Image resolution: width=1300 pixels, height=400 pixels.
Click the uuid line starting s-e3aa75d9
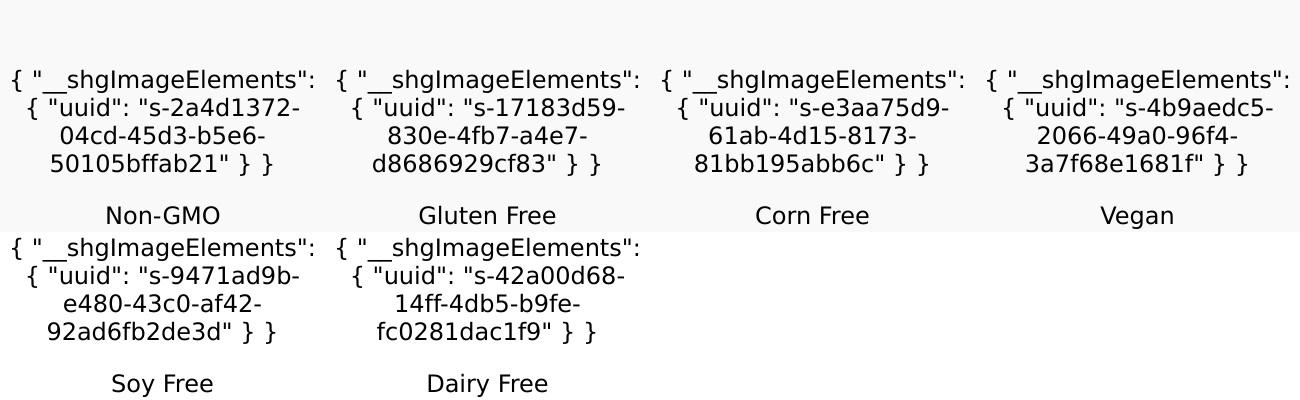tap(812, 108)
